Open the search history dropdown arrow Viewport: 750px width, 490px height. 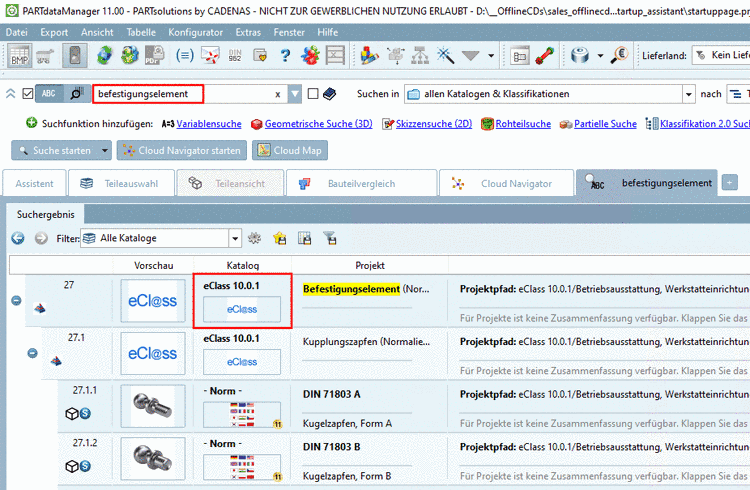(x=295, y=94)
